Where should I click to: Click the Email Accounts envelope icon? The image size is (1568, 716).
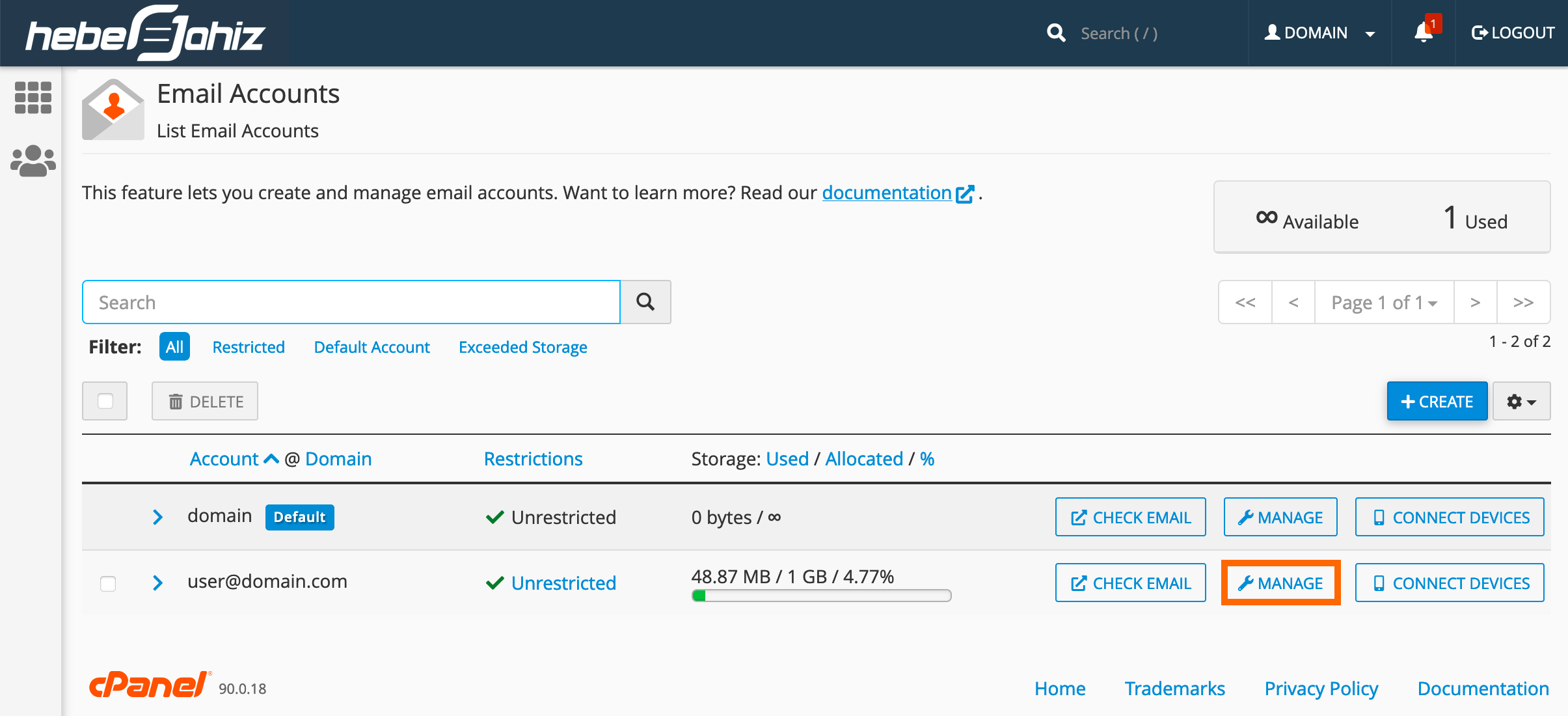coord(113,109)
